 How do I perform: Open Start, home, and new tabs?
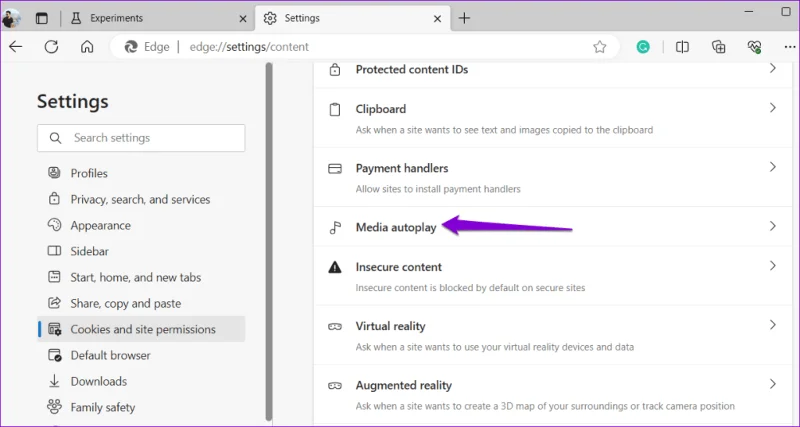click(141, 278)
